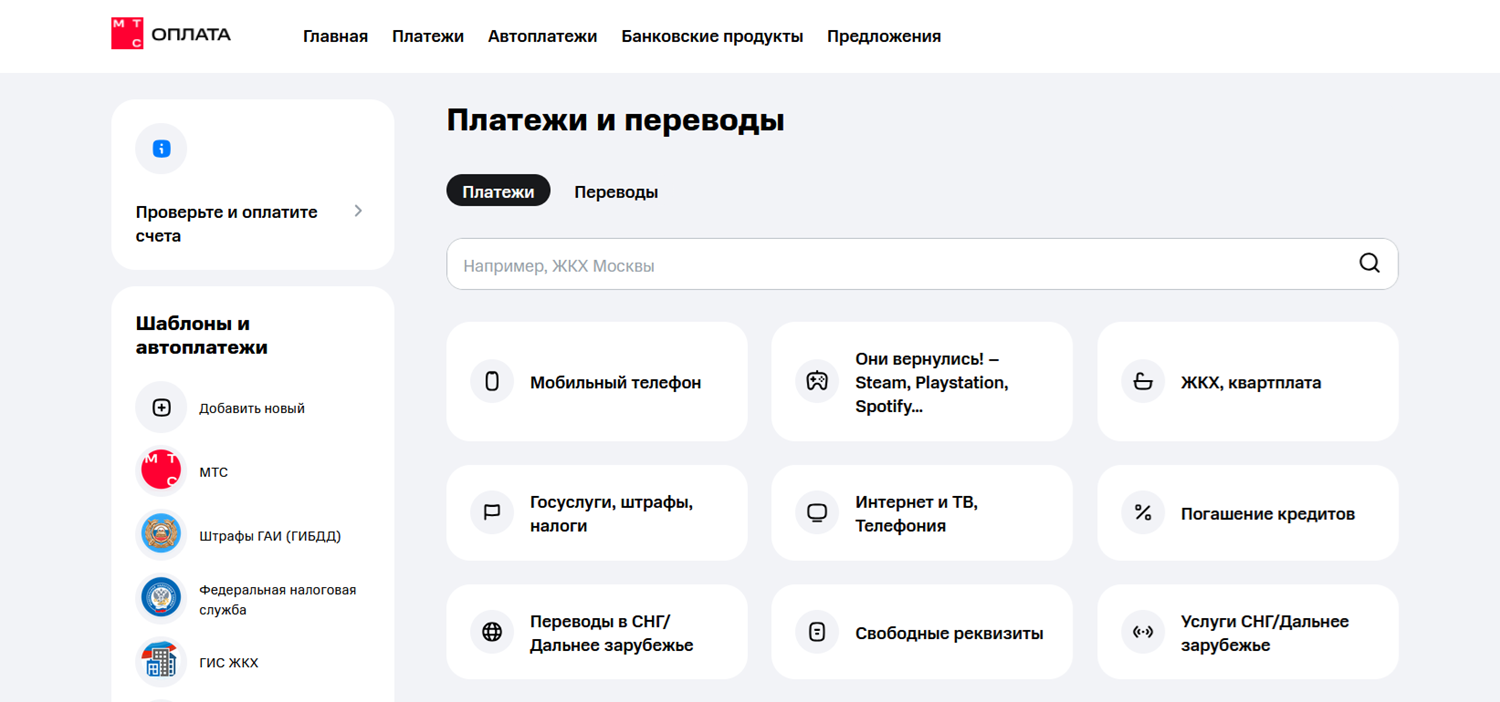Click the gamepad icon on Steam card
The width and height of the screenshot is (1500, 702).
tap(817, 381)
